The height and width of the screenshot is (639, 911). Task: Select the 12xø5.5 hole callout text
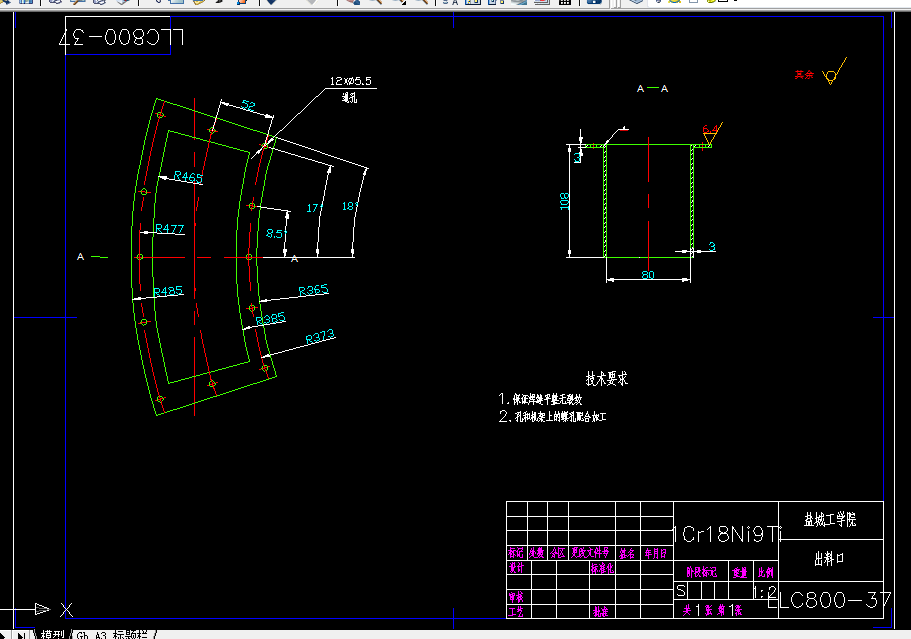pos(350,81)
